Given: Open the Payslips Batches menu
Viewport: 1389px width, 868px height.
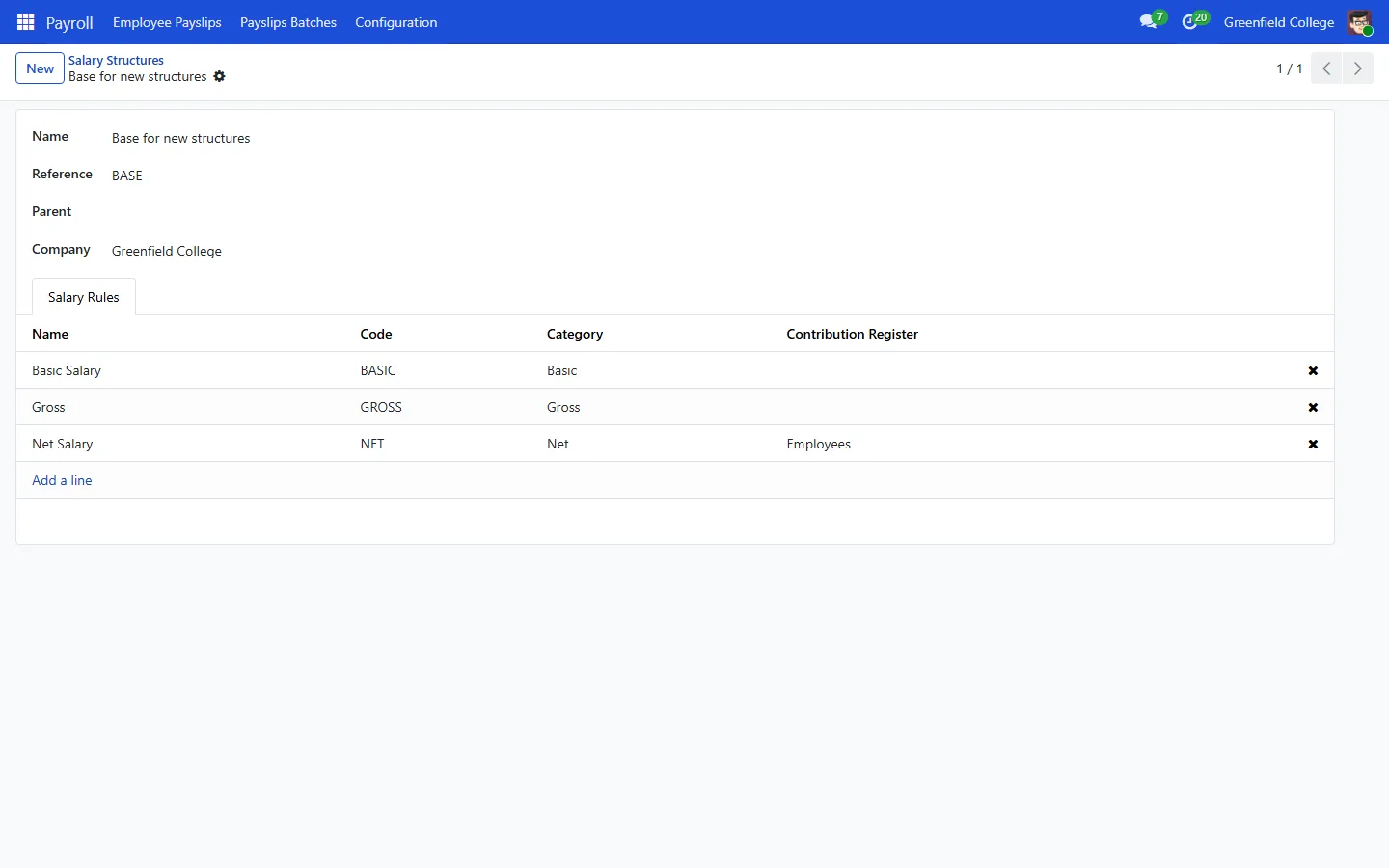Looking at the screenshot, I should click(288, 22).
